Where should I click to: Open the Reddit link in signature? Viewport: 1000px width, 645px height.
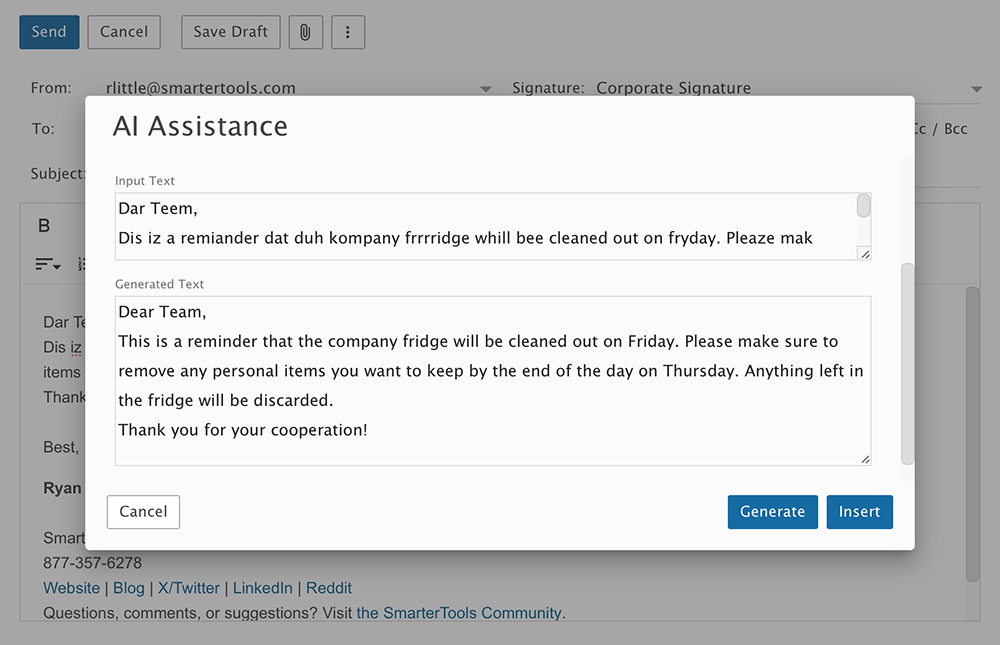point(328,588)
